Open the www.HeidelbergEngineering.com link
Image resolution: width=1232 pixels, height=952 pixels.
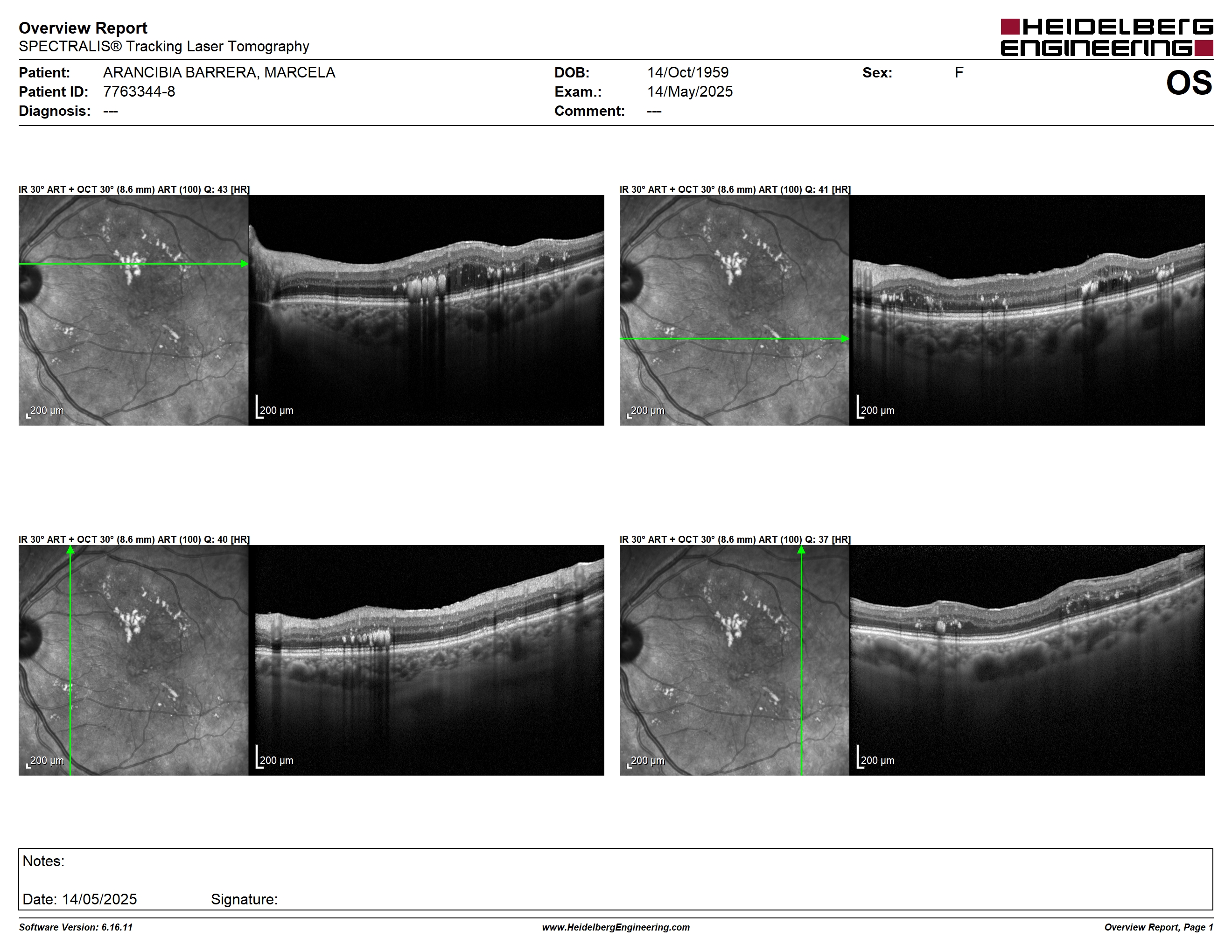click(x=616, y=927)
